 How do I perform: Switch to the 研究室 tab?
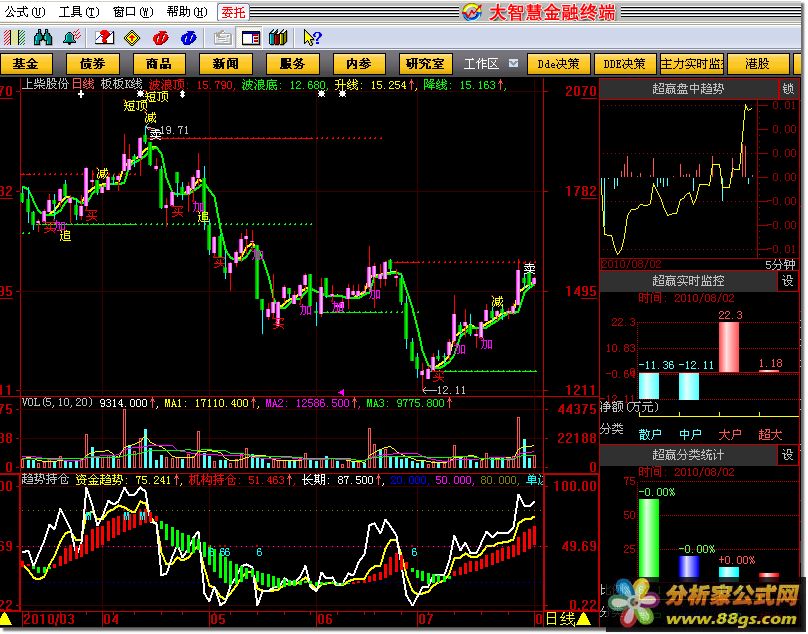pos(425,64)
